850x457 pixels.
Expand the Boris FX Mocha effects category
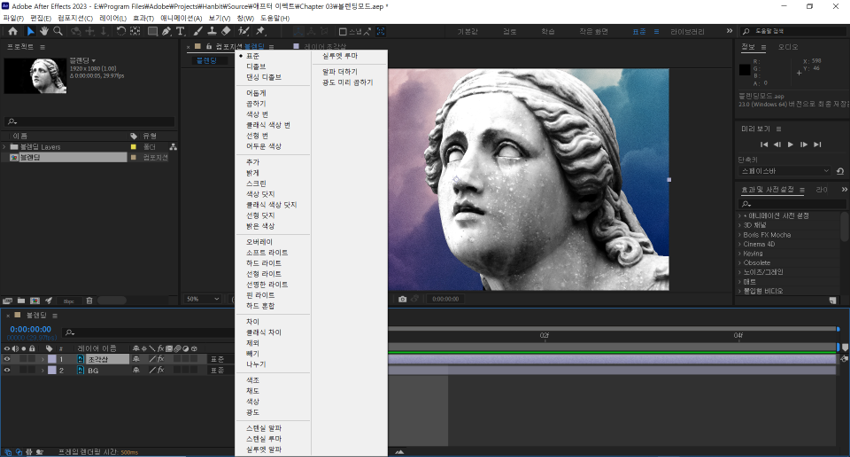[x=740, y=235]
